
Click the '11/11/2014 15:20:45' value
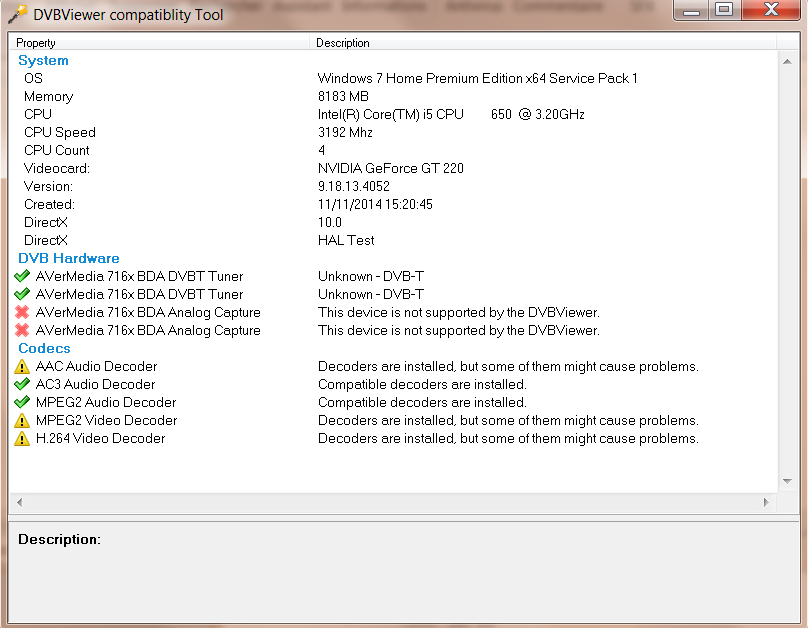tap(375, 205)
